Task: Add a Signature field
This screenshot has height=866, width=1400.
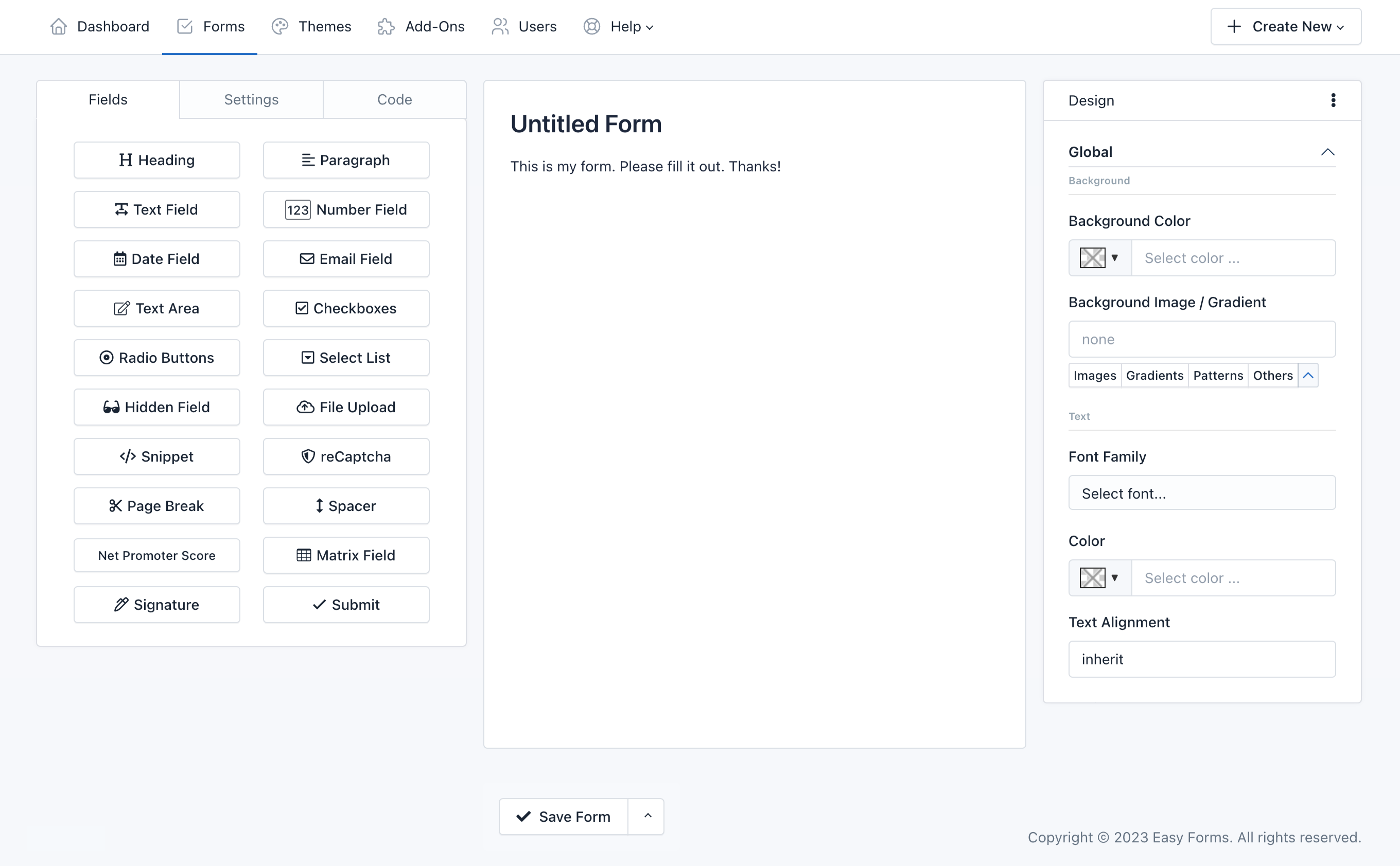Action: pos(156,604)
